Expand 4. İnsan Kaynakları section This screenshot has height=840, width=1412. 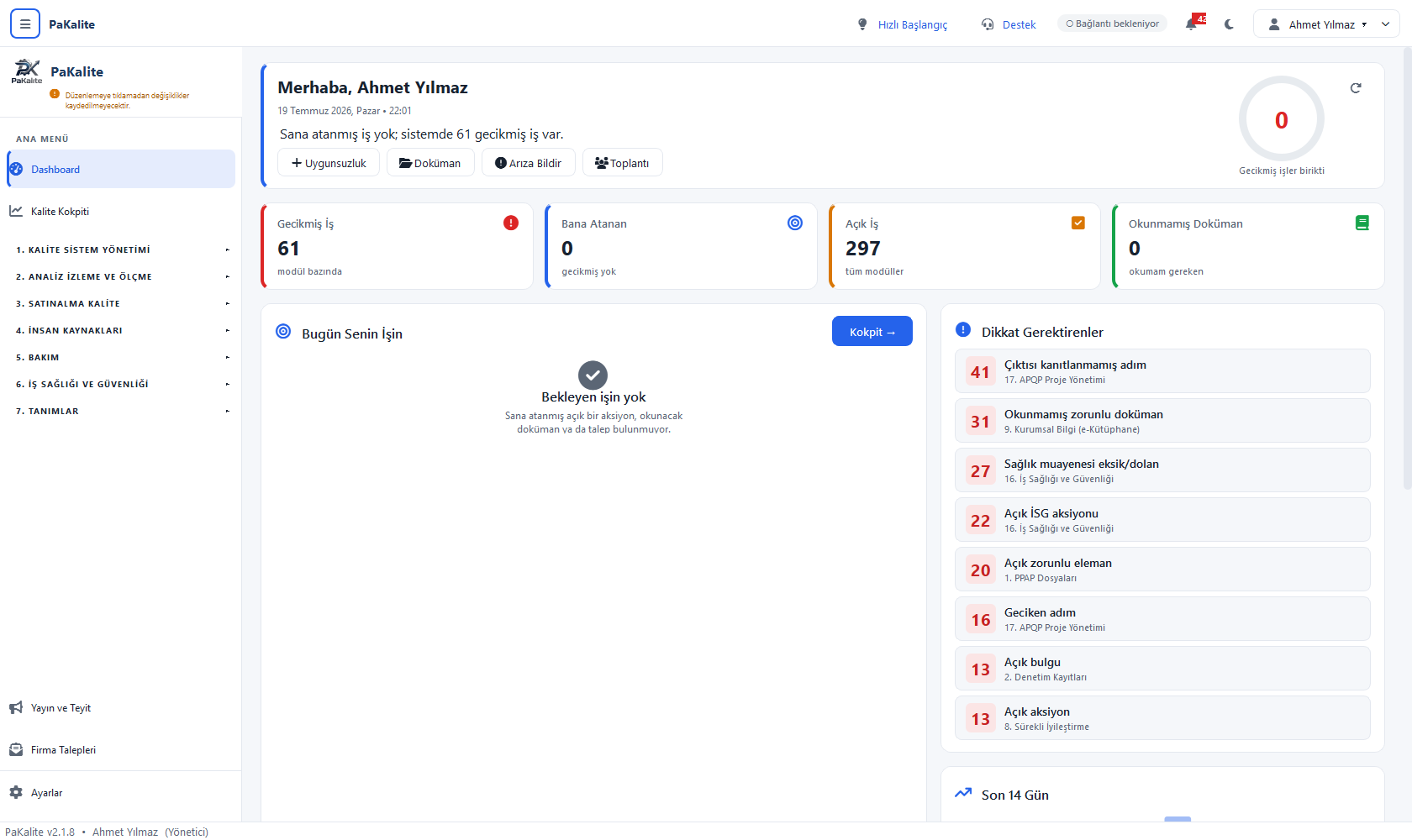(121, 330)
